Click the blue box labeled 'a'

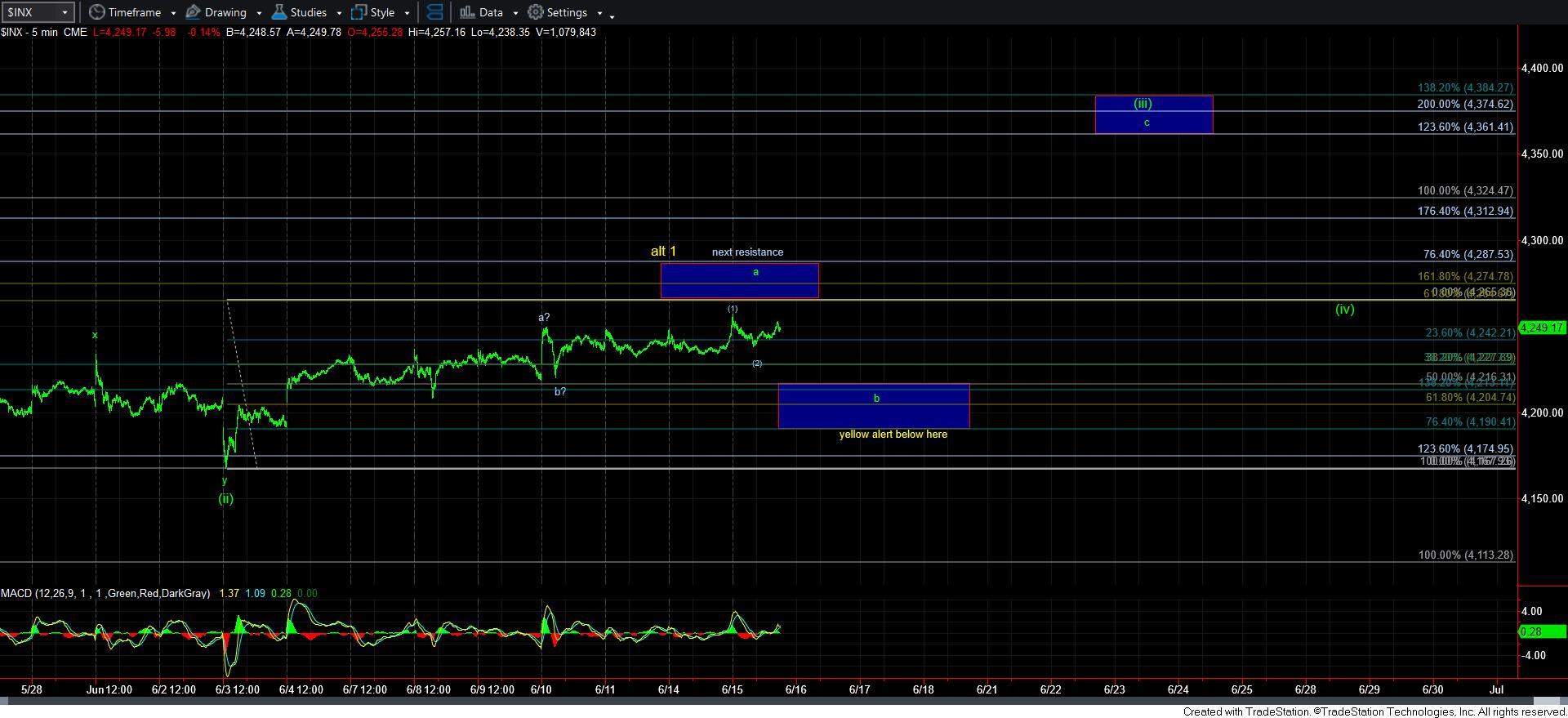739,280
